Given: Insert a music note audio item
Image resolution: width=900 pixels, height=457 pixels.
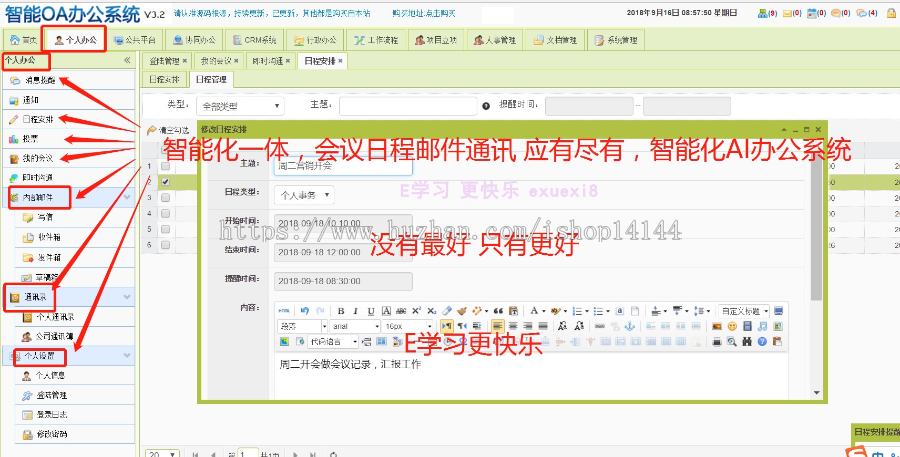Looking at the screenshot, I should 762,326.
